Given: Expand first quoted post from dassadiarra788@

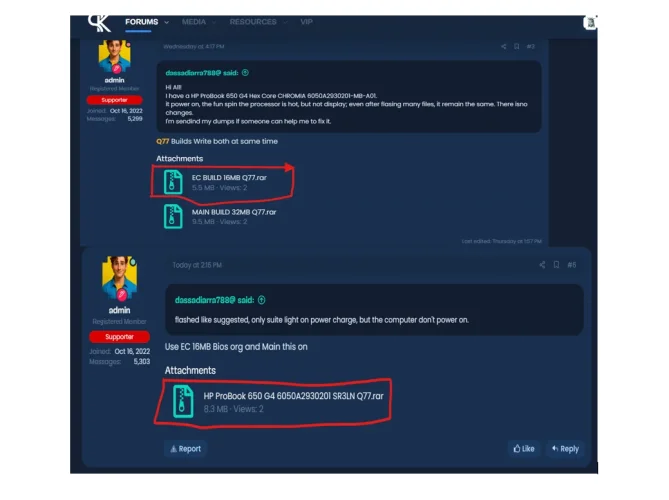Looking at the screenshot, I should (x=245, y=73).
